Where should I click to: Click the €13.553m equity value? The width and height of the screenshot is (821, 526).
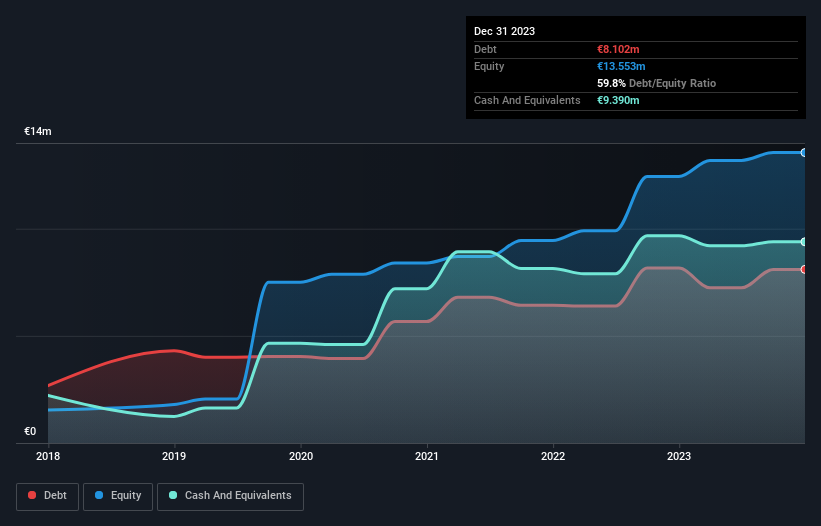tap(621, 66)
